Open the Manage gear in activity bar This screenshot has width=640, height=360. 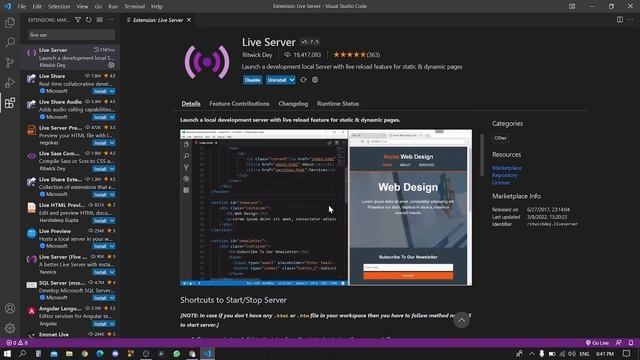(x=10, y=328)
